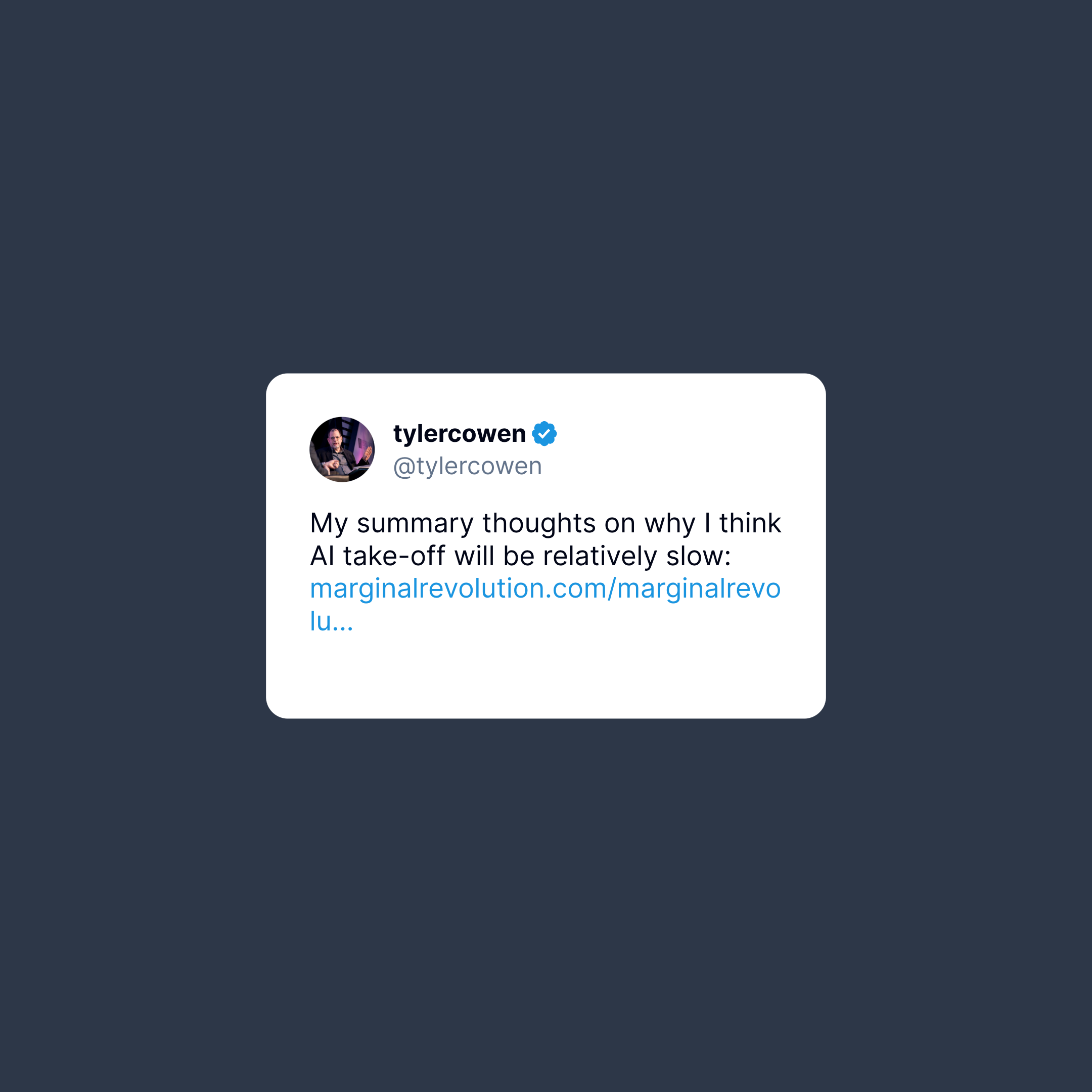This screenshot has height=1092, width=1092.
Task: Click the word "take-off" in the tweet
Action: click(x=394, y=556)
